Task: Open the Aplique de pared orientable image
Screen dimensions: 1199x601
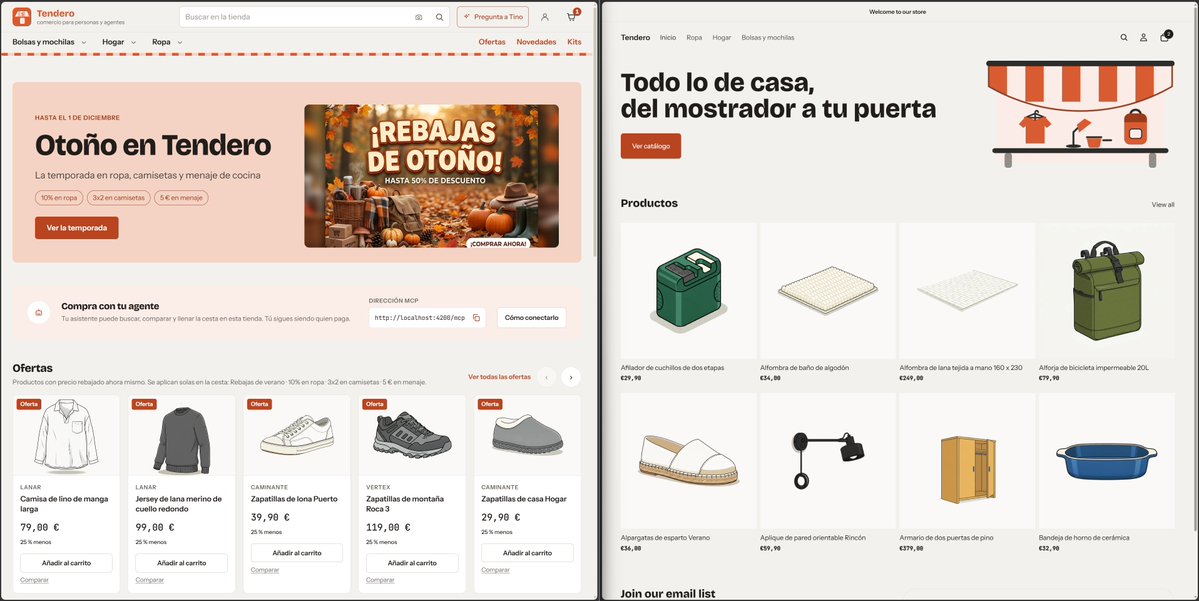Action: [x=827, y=461]
